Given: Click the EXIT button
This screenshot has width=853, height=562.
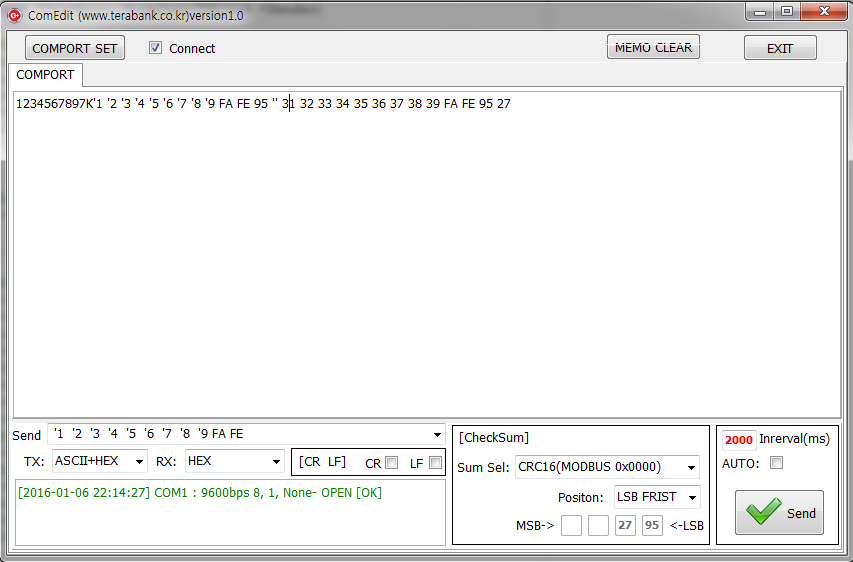Looking at the screenshot, I should coord(779,48).
